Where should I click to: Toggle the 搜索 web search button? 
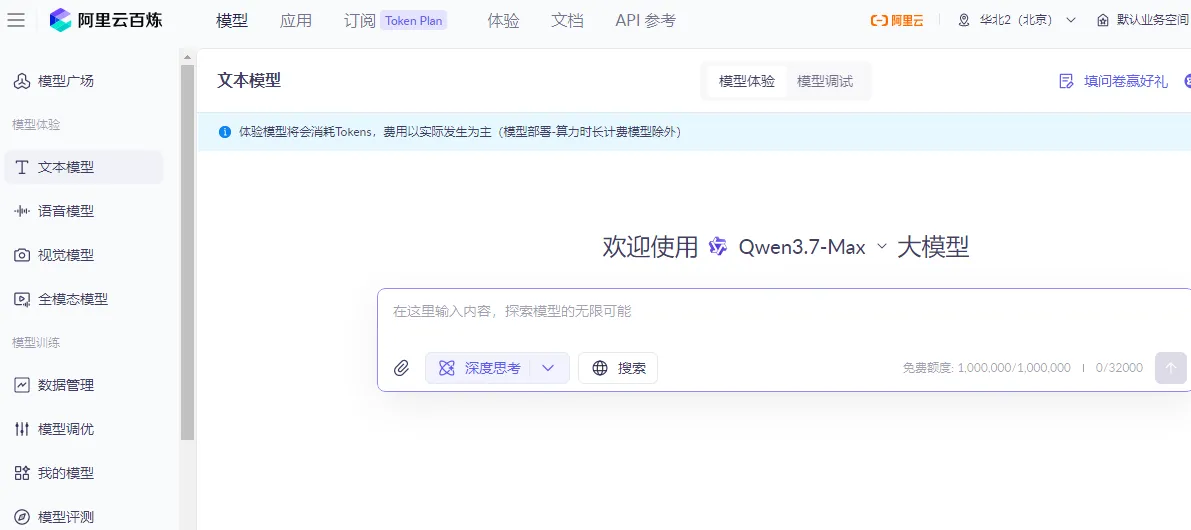(618, 368)
